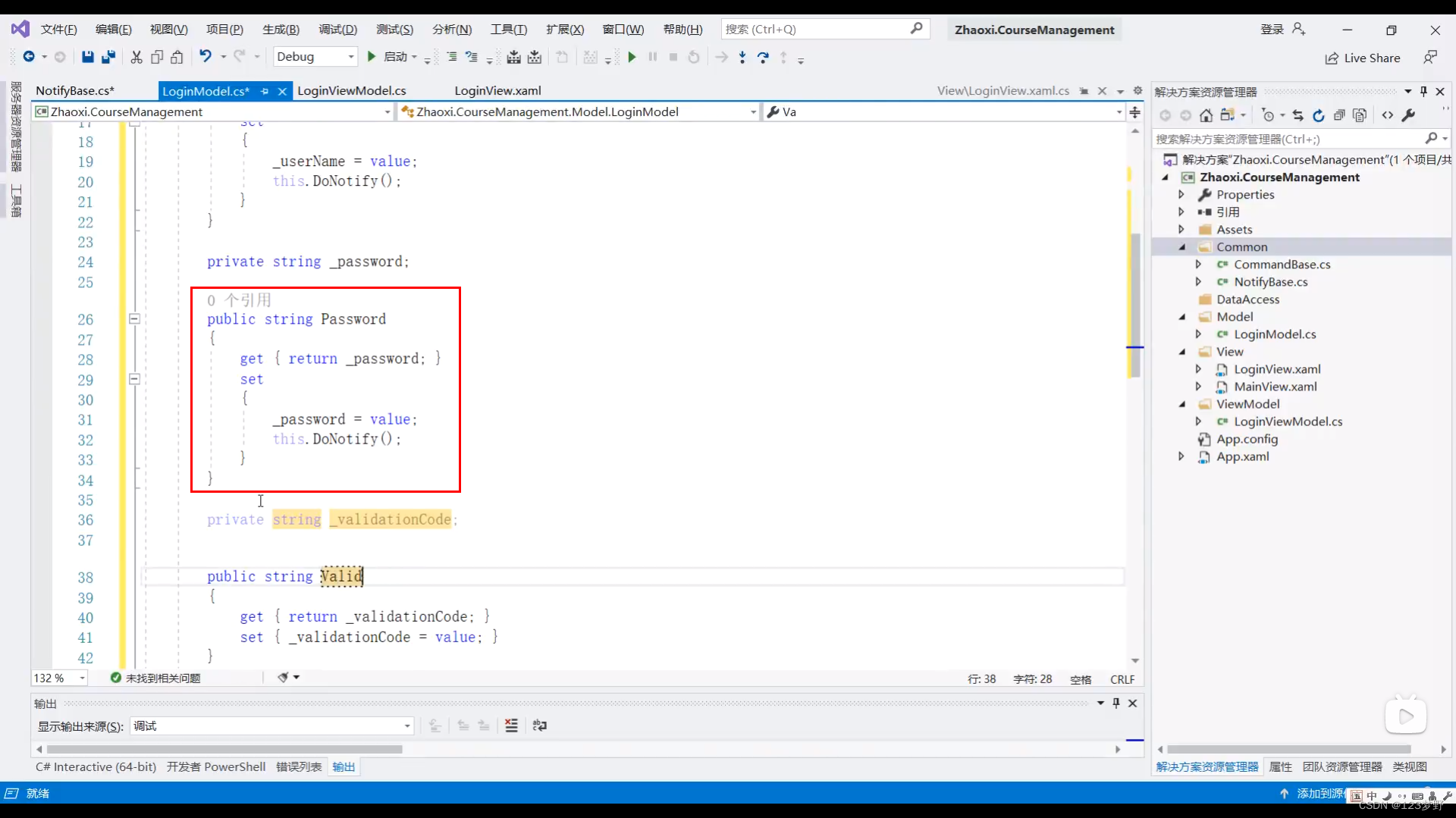Click the Solution Explorer search field
1456x818 pixels.
[x=1288, y=139]
